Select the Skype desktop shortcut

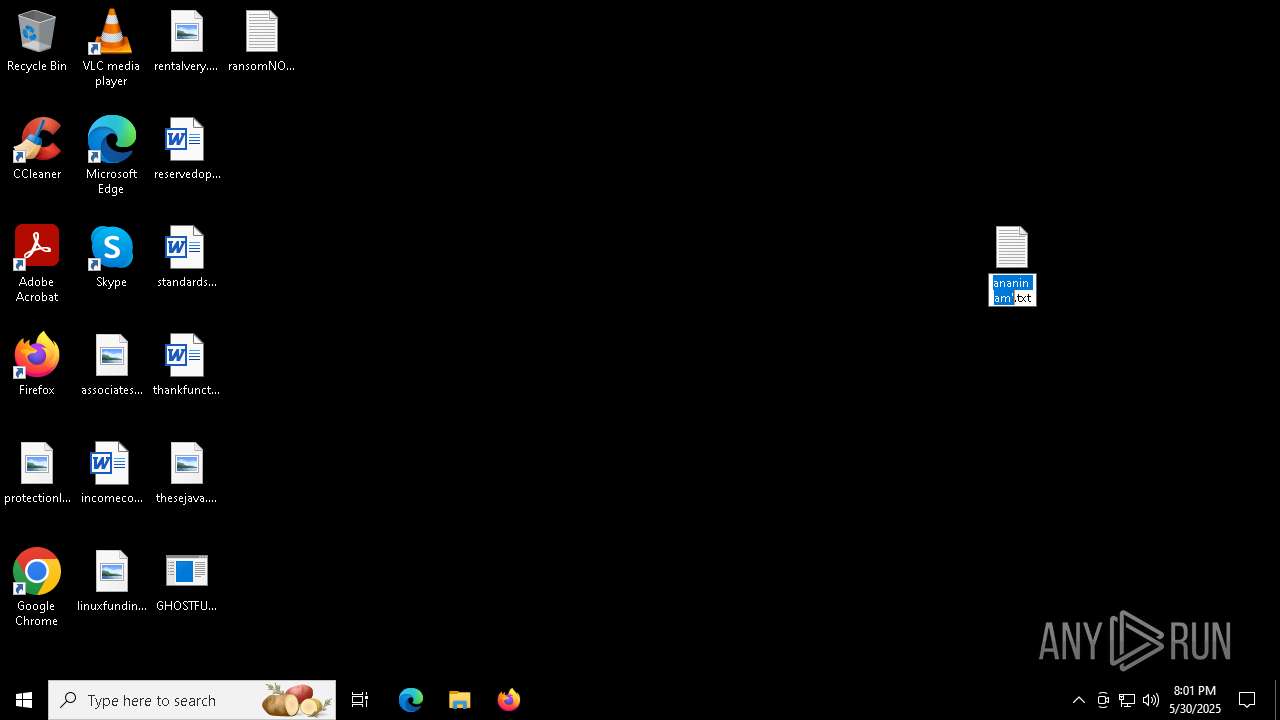pyautogui.click(x=111, y=258)
